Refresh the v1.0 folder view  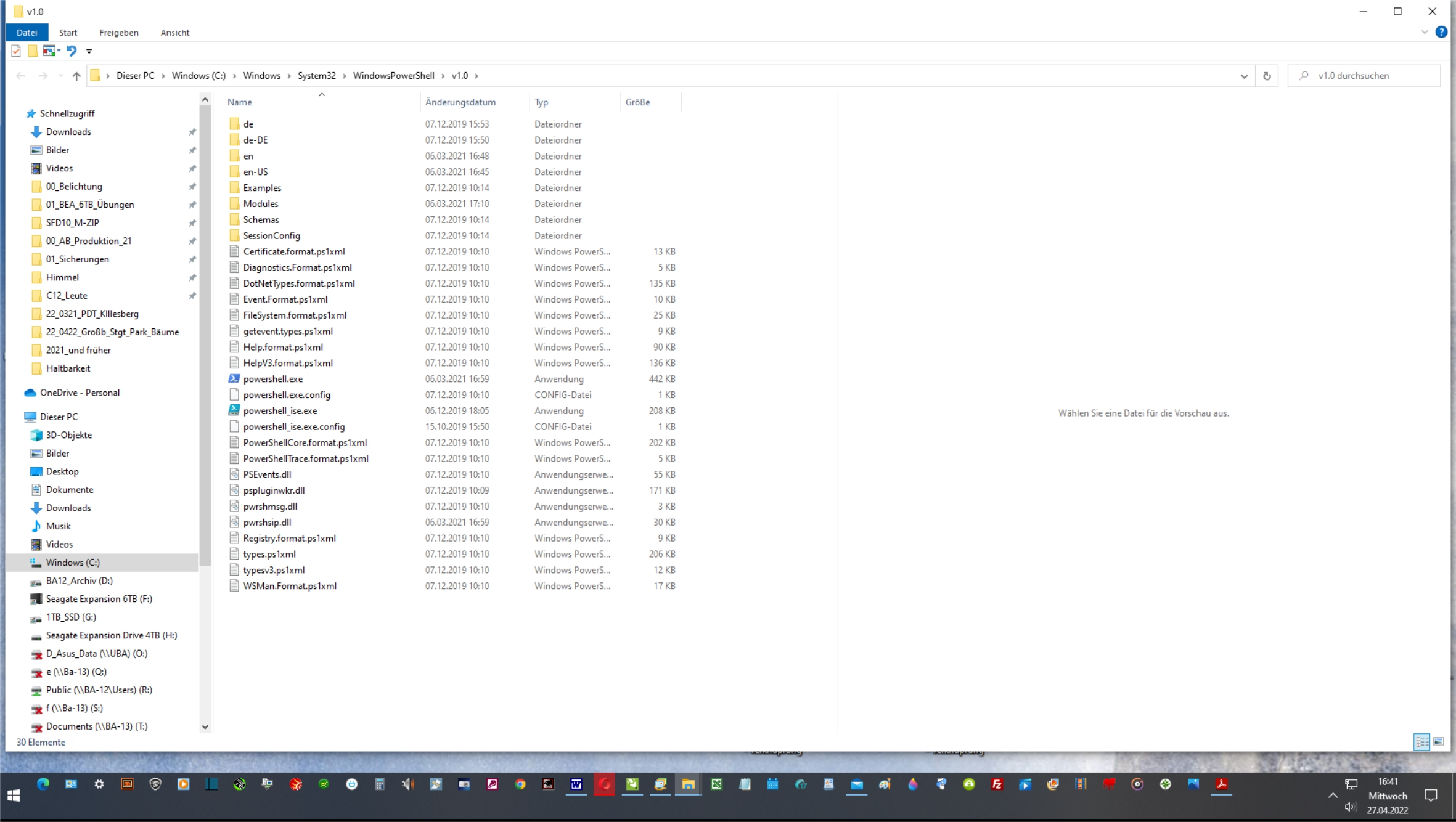pyautogui.click(x=1267, y=76)
